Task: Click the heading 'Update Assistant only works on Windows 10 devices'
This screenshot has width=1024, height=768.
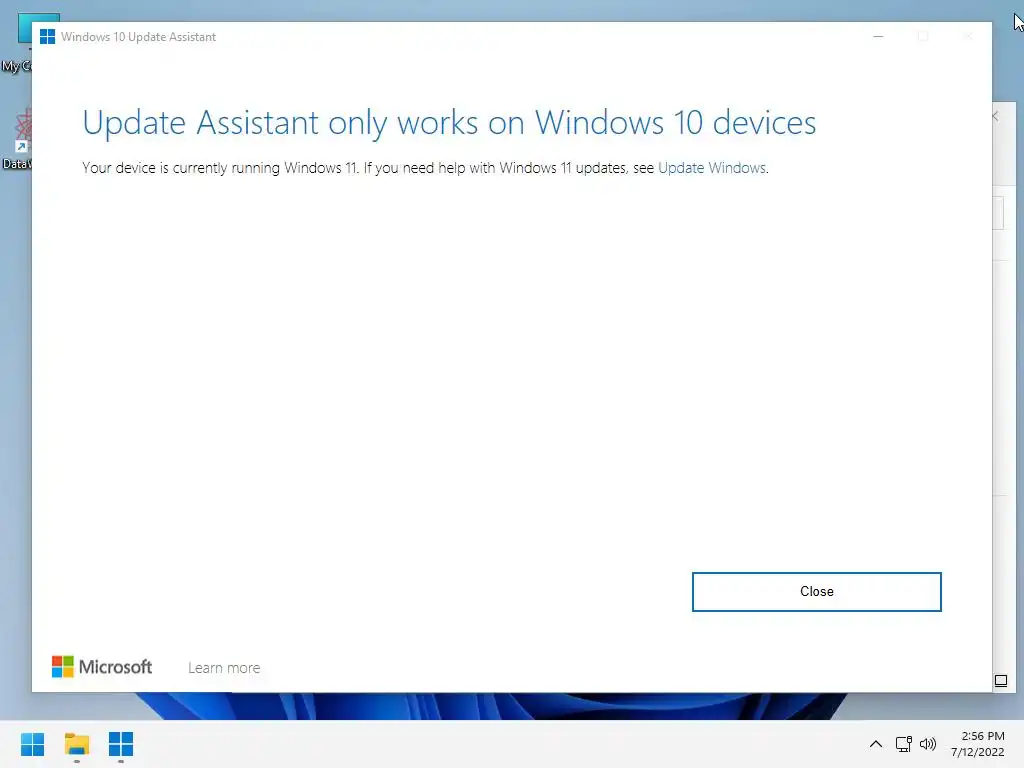Action: click(x=449, y=123)
